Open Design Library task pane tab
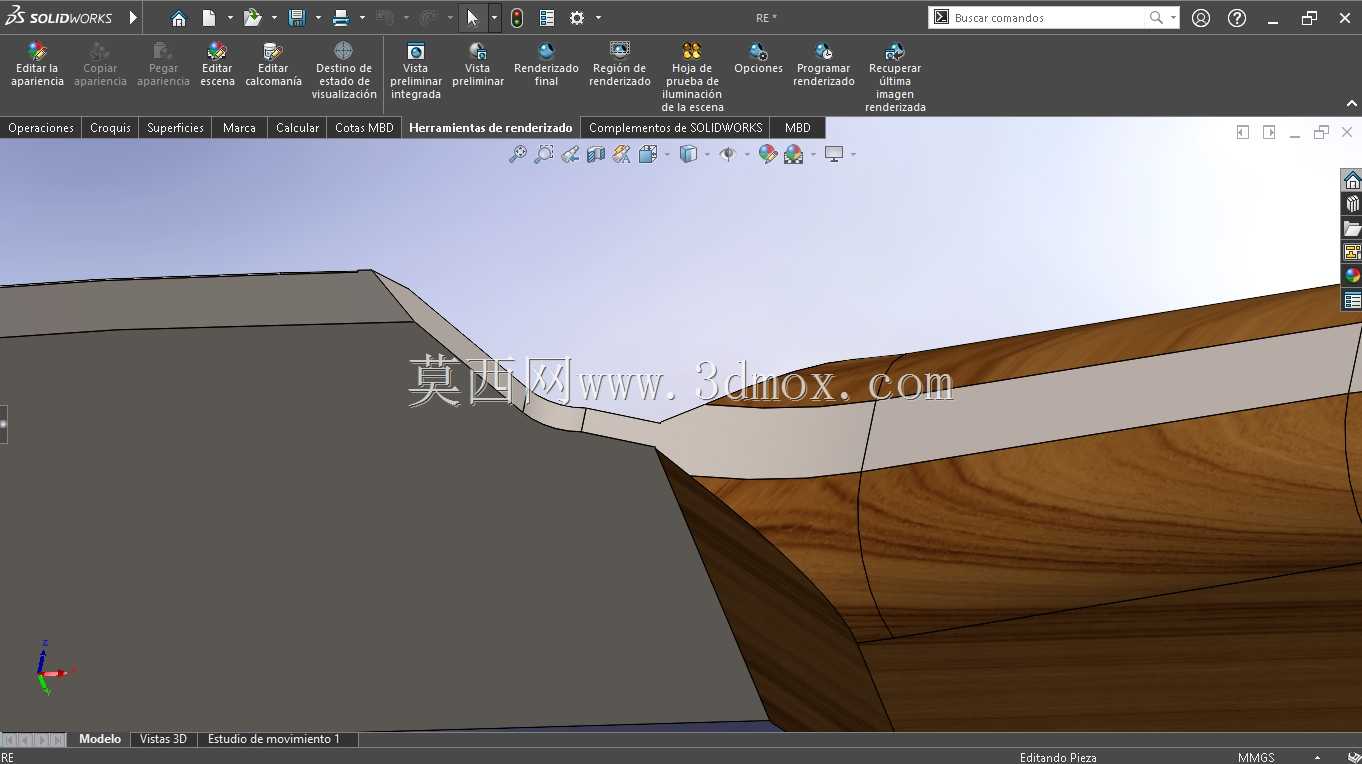Screen dimensions: 1362x764 (x=1352, y=204)
